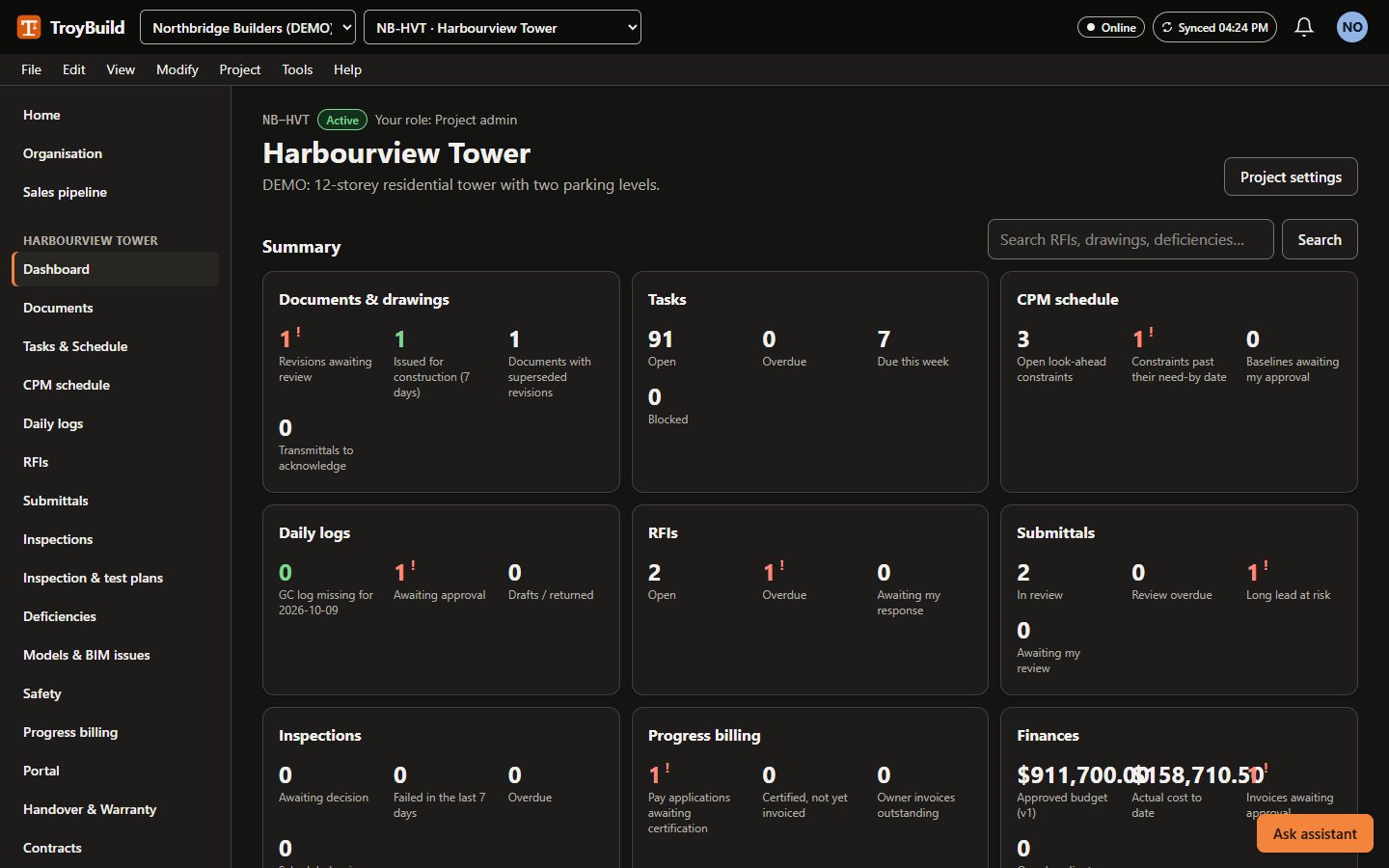The image size is (1389, 868).
Task: Open the notifications bell
Action: click(x=1304, y=27)
